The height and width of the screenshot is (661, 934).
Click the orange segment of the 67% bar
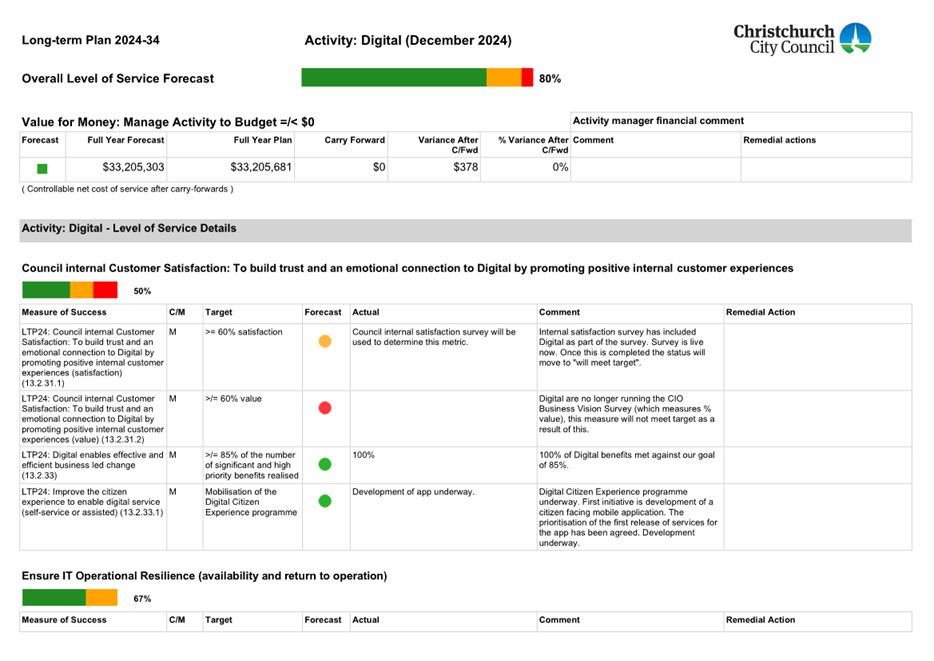(101, 598)
